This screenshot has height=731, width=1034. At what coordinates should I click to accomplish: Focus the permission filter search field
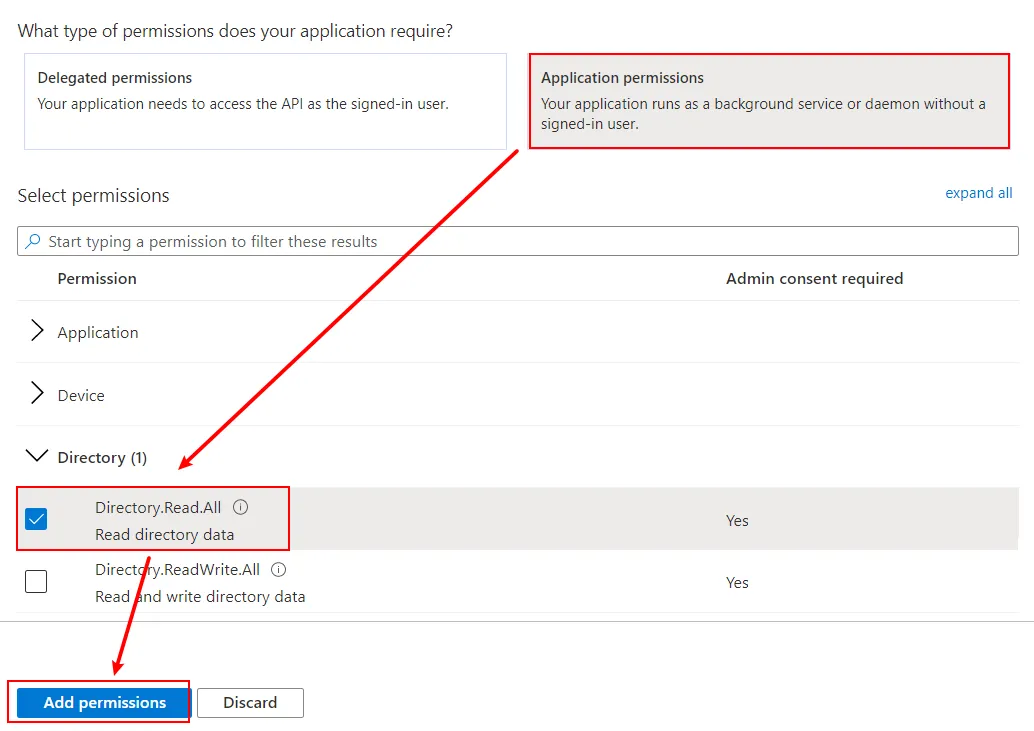(x=518, y=241)
